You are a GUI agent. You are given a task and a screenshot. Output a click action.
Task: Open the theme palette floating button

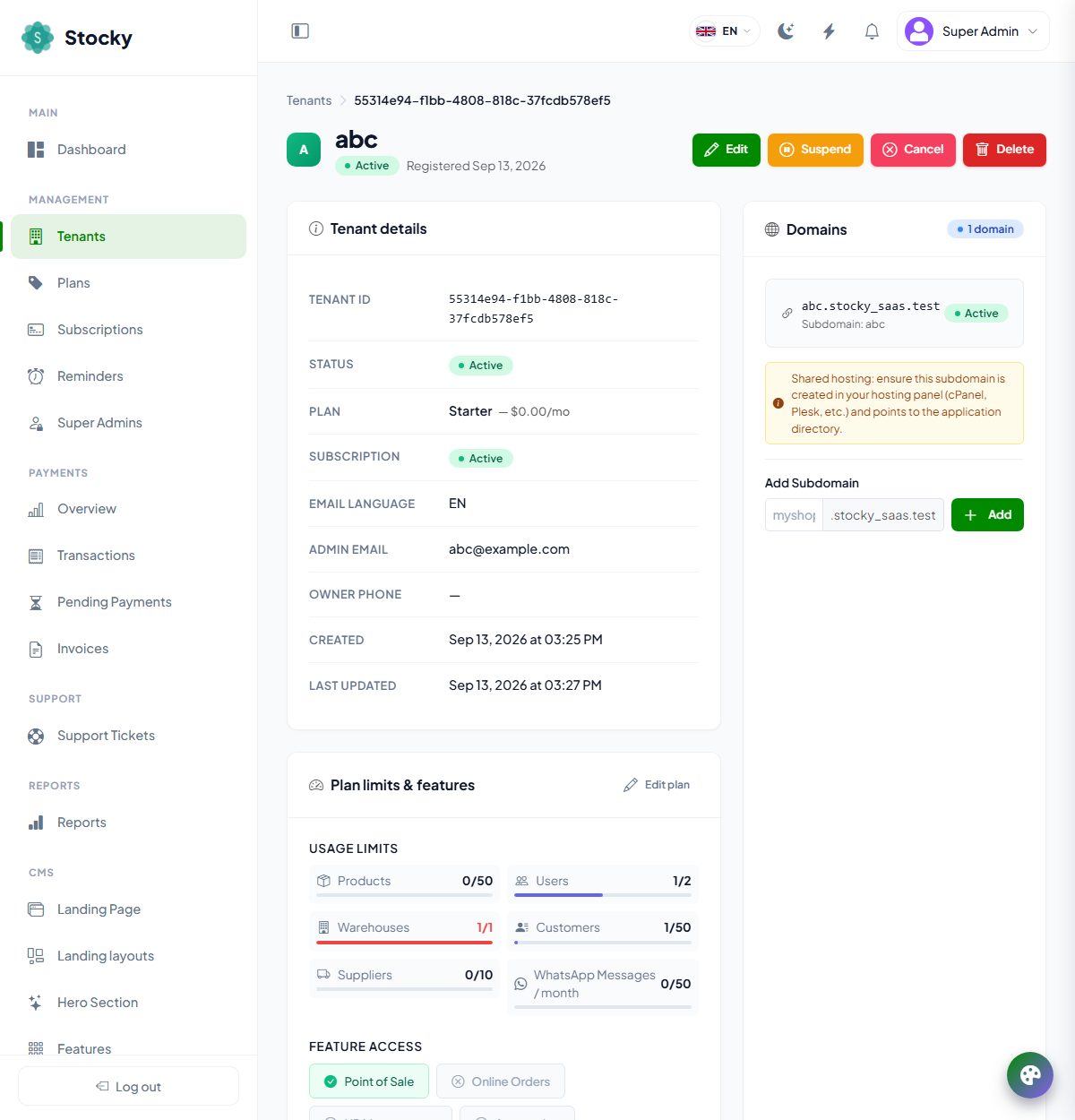[x=1030, y=1075]
